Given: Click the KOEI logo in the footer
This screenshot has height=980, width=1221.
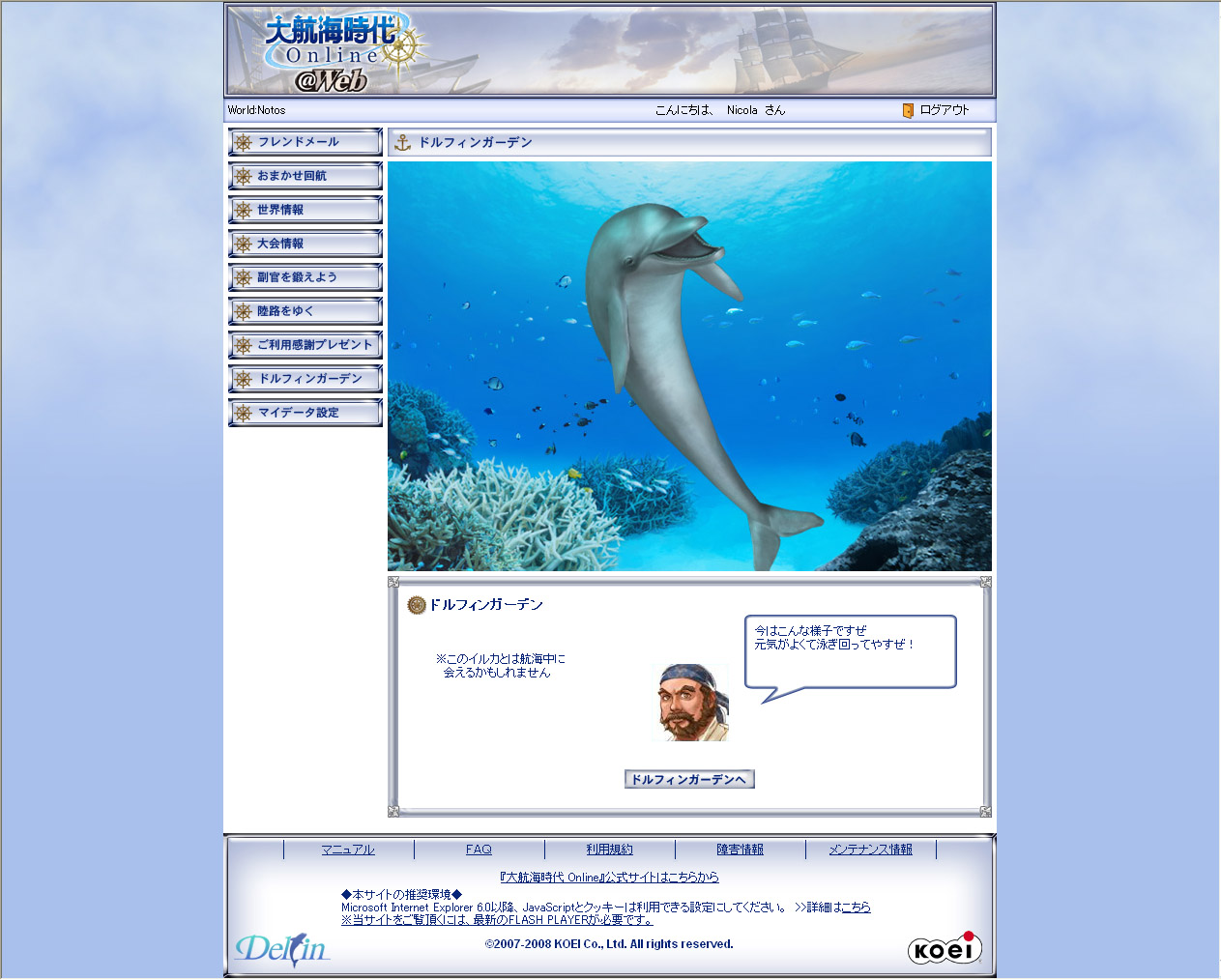Looking at the screenshot, I should pos(945,949).
